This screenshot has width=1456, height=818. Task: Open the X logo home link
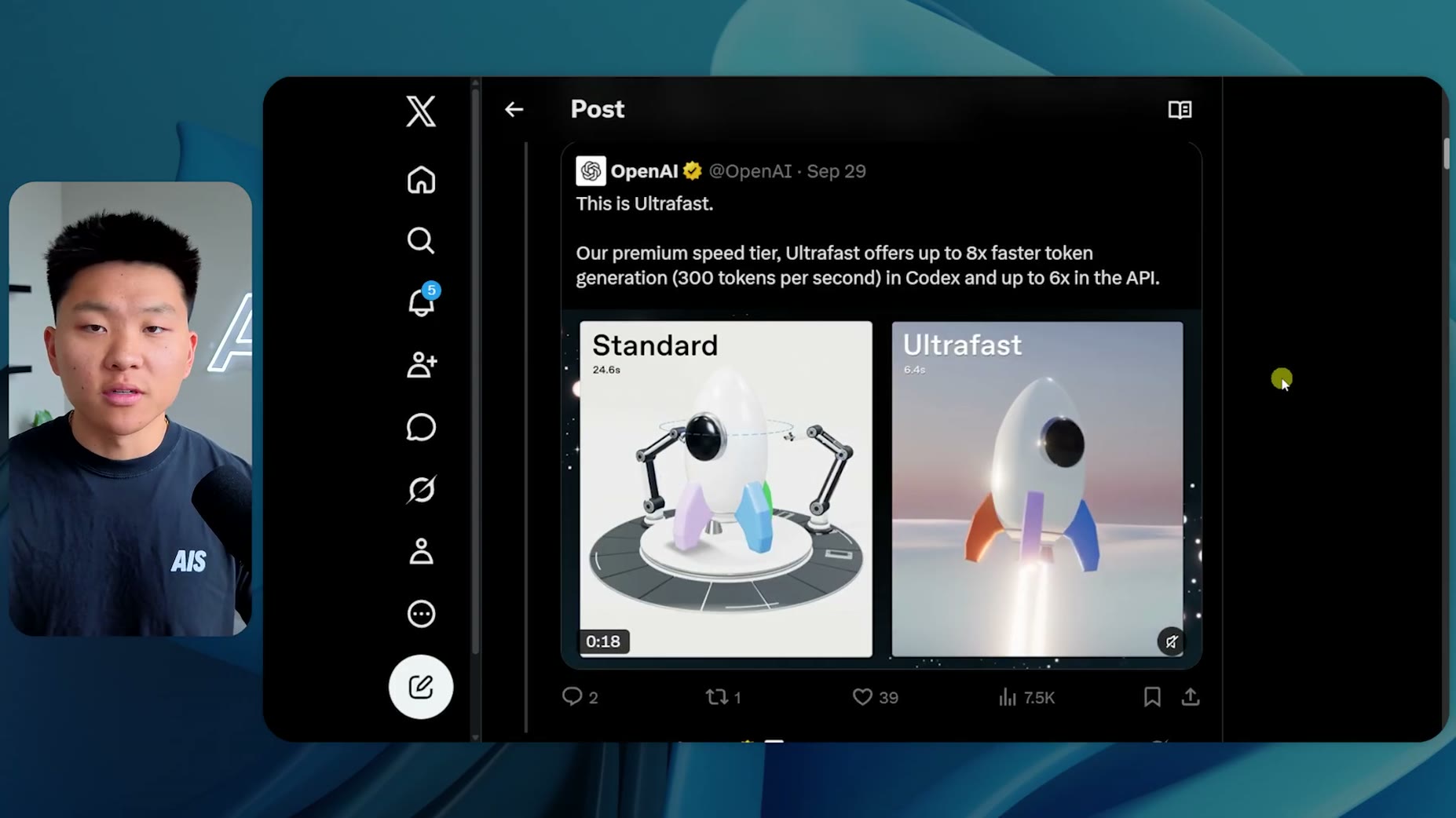[421, 111]
